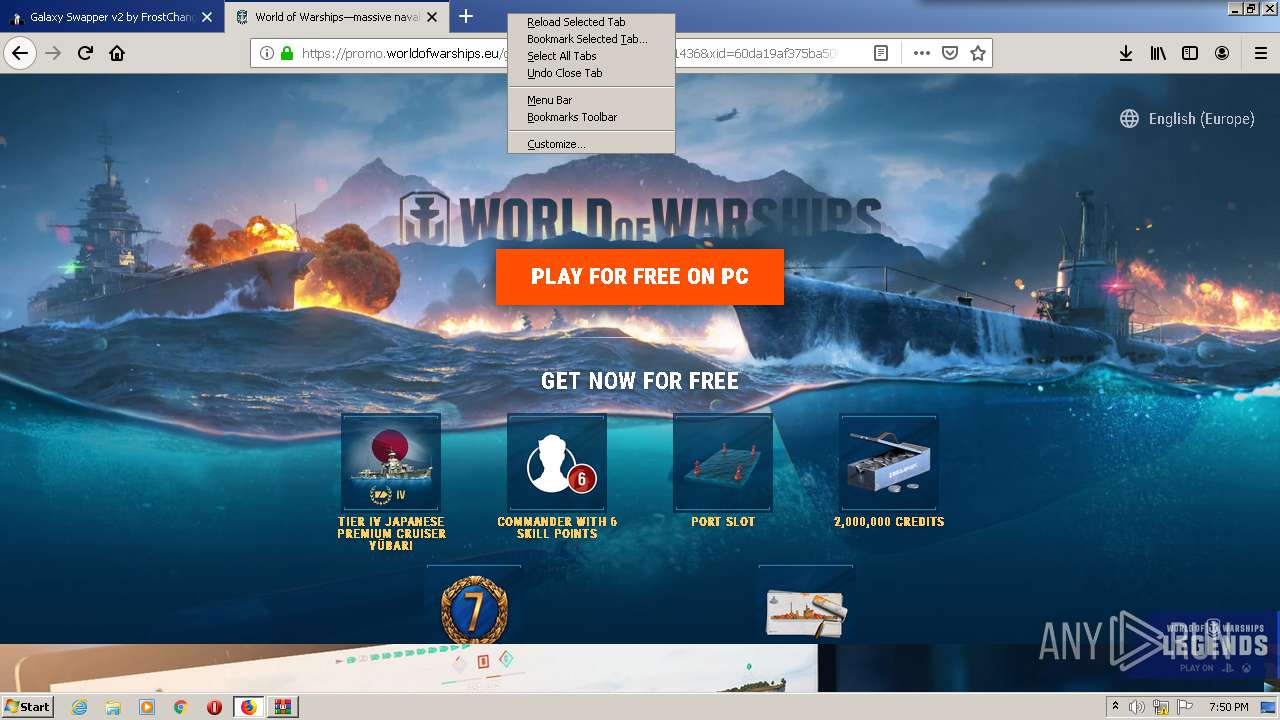Open the volume speaker tray icon

pyautogui.click(x=1137, y=707)
